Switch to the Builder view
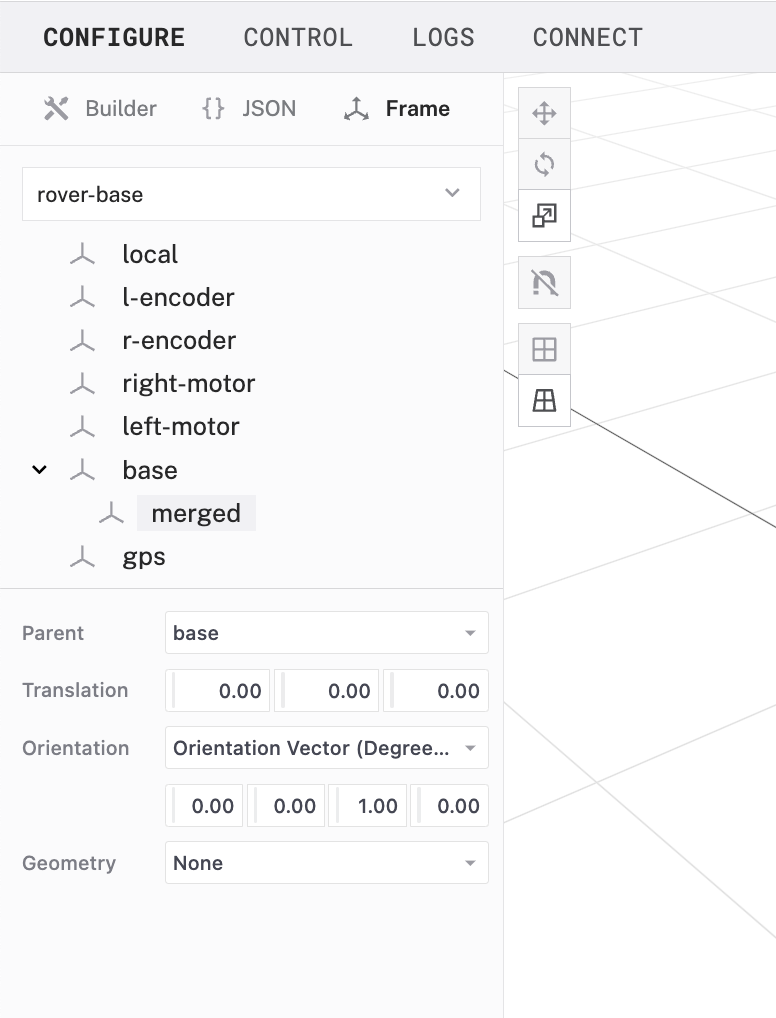The width and height of the screenshot is (776, 1018). click(100, 109)
